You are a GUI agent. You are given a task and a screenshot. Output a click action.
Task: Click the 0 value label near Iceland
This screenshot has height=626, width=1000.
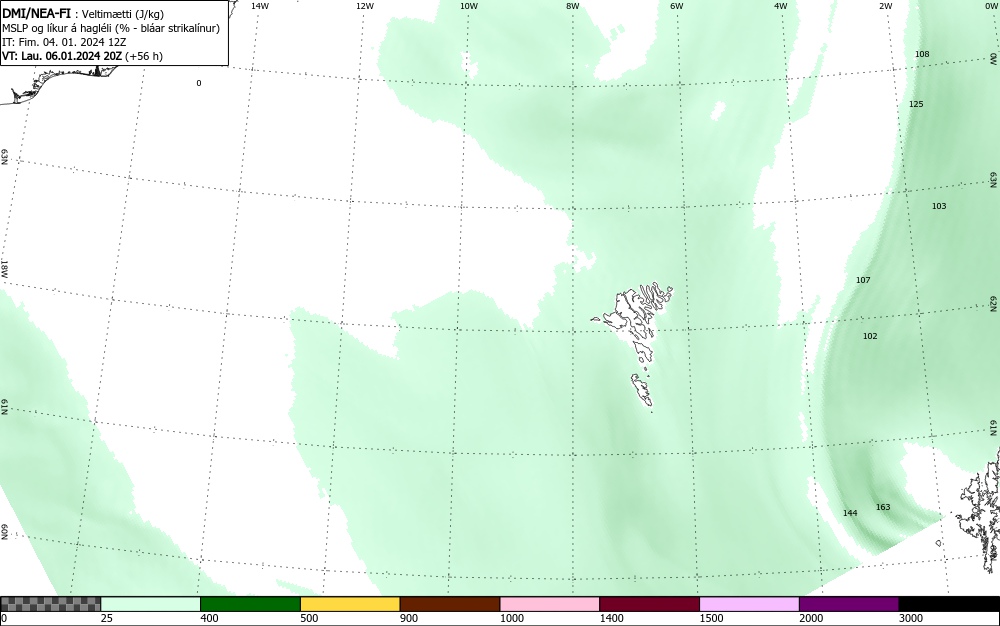[199, 83]
